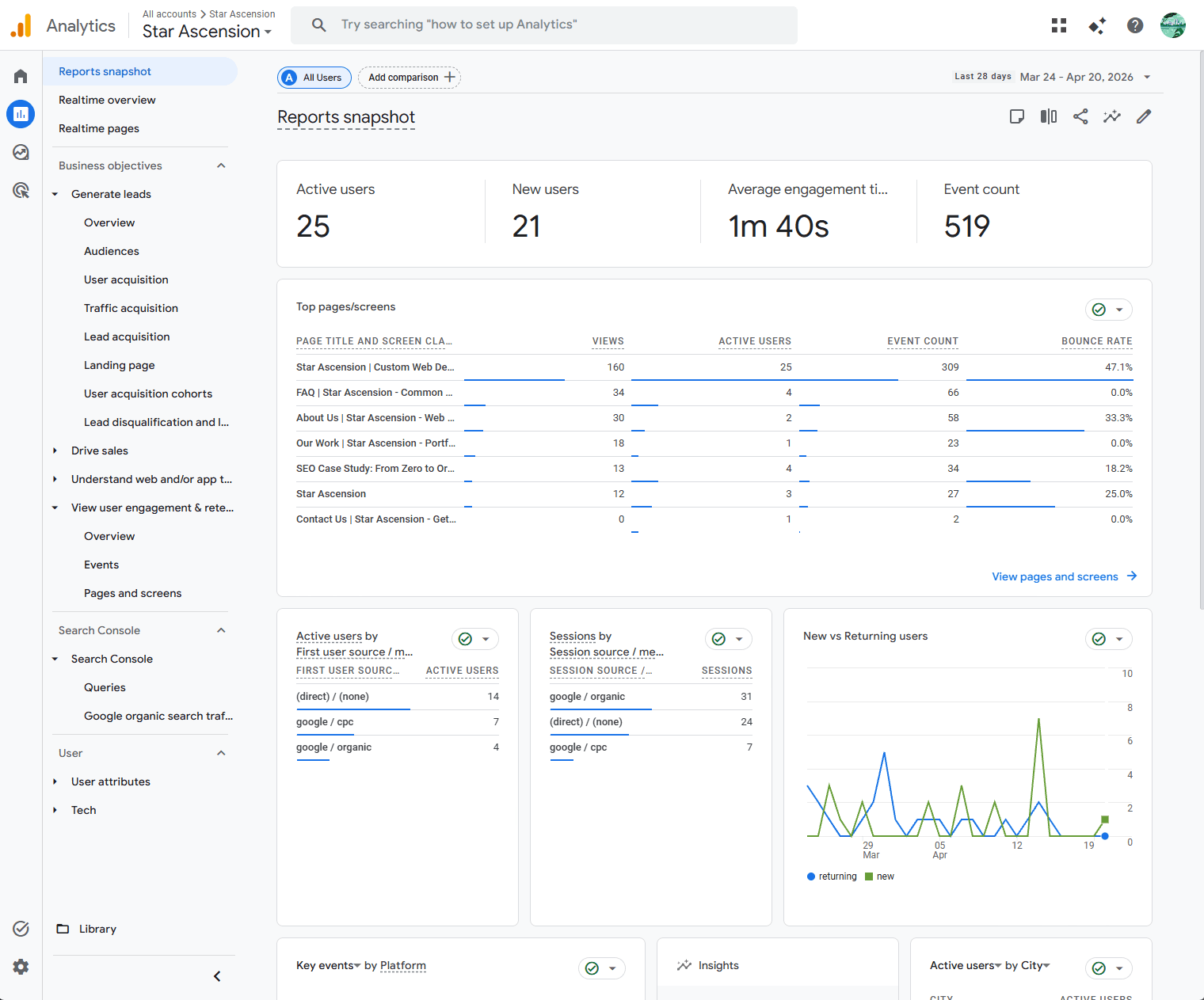
Task: Click the Active users scorecard value 25
Action: tap(313, 226)
